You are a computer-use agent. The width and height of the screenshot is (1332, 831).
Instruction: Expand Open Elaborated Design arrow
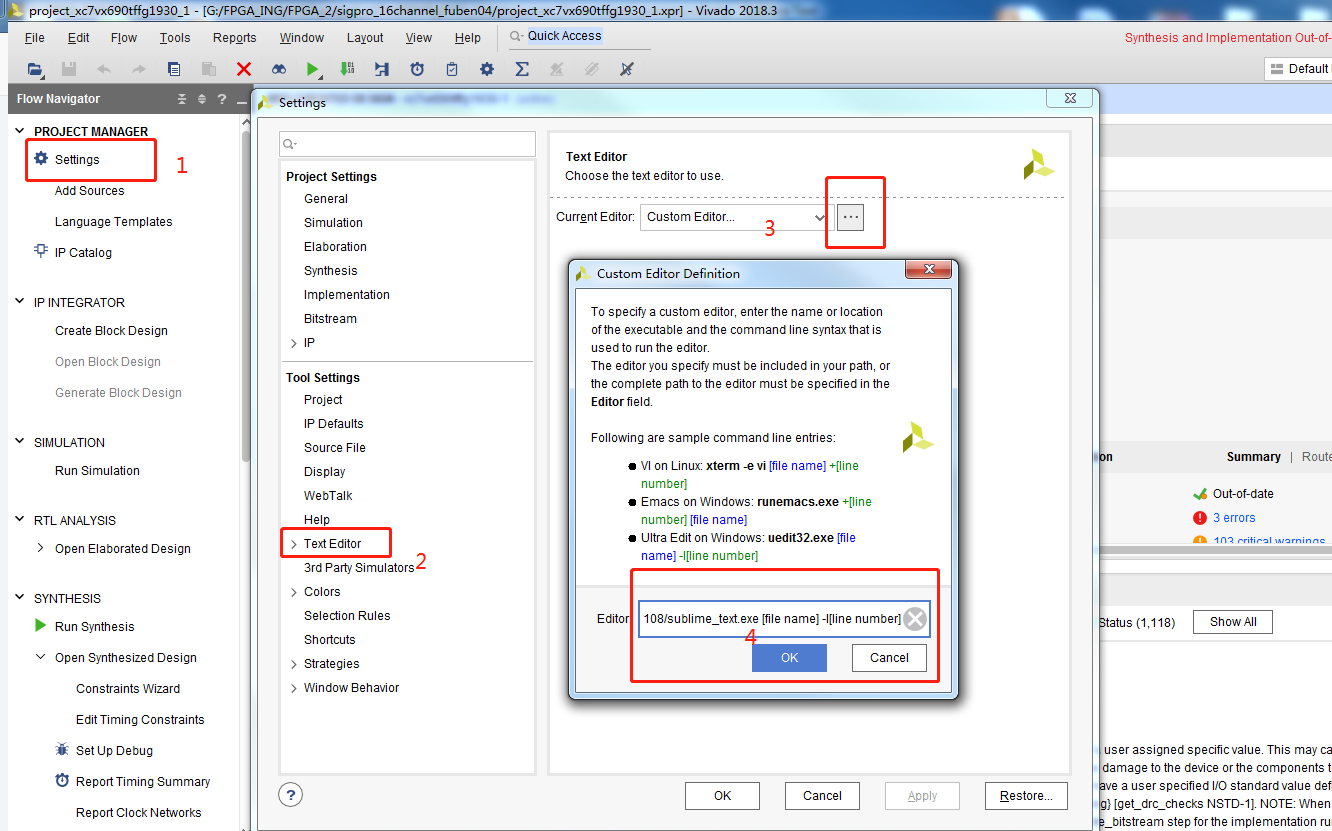point(41,548)
